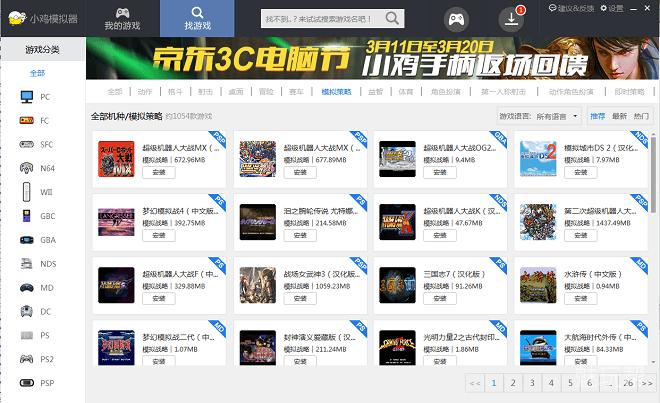Install 梦幻模拟战4 game

(159, 235)
